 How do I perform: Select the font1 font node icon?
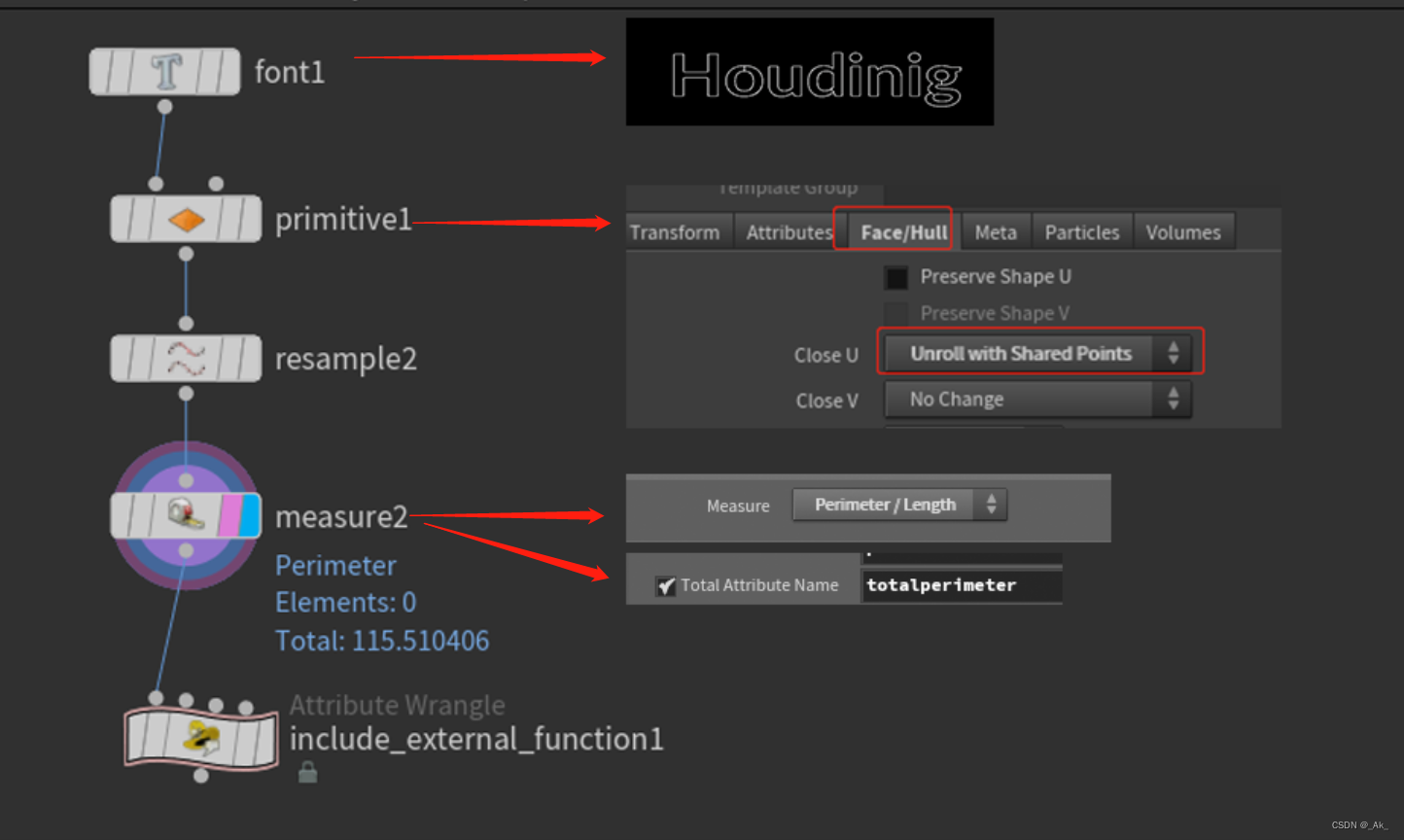point(164,71)
